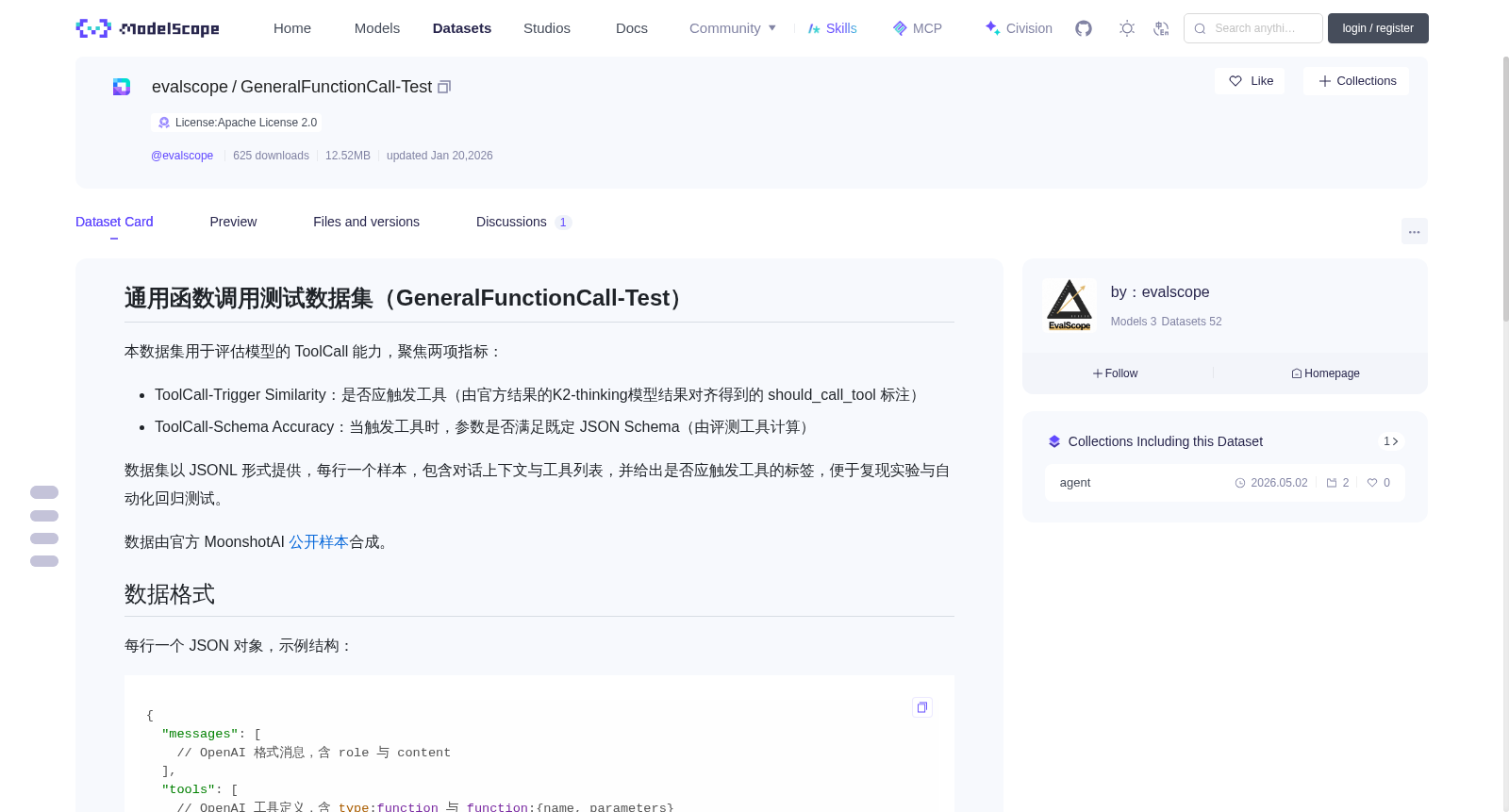Click the search magnifier icon
Viewport: 1509px width, 812px height.
click(x=1200, y=28)
